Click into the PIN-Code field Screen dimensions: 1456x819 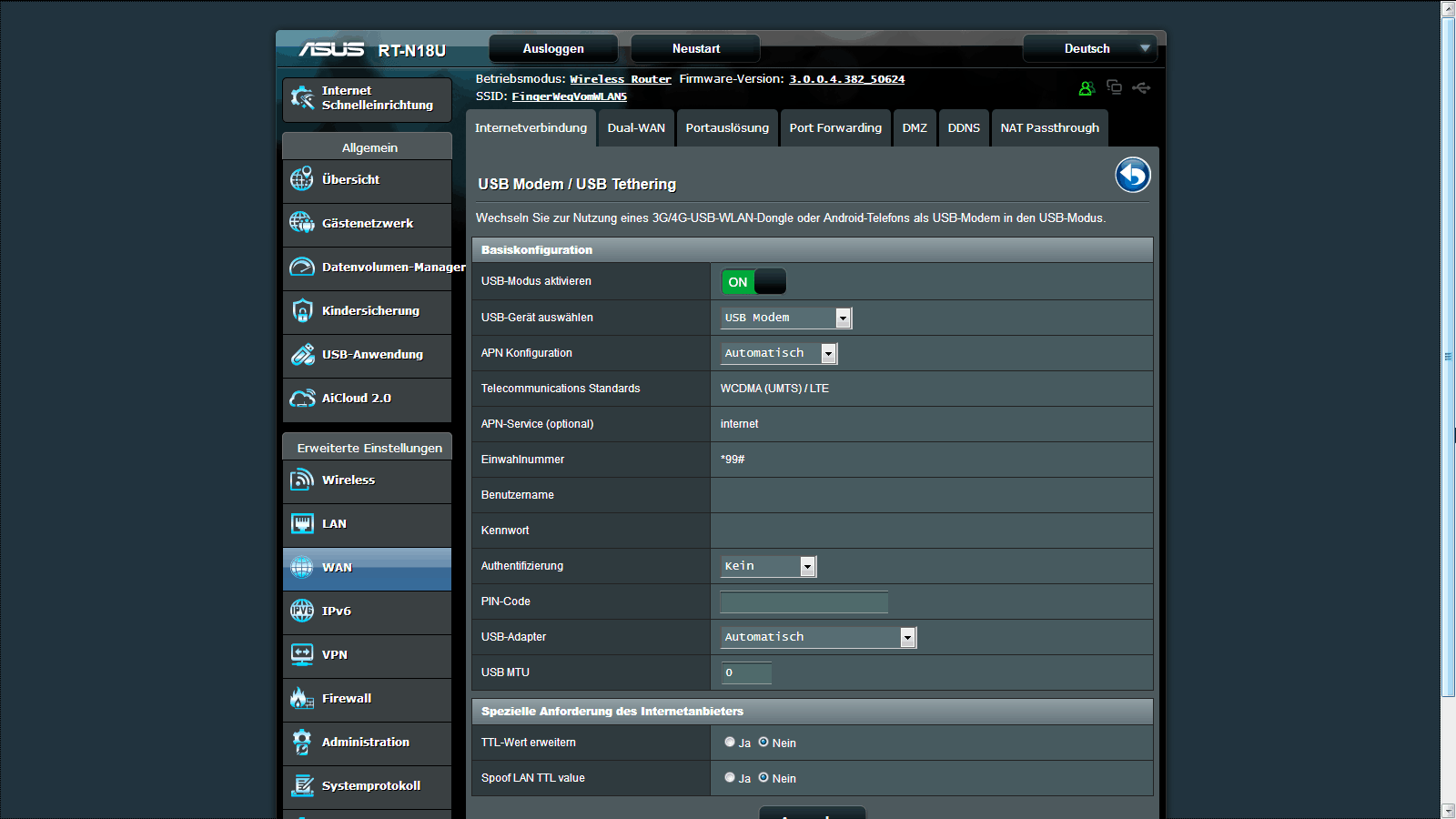pyautogui.click(x=804, y=602)
